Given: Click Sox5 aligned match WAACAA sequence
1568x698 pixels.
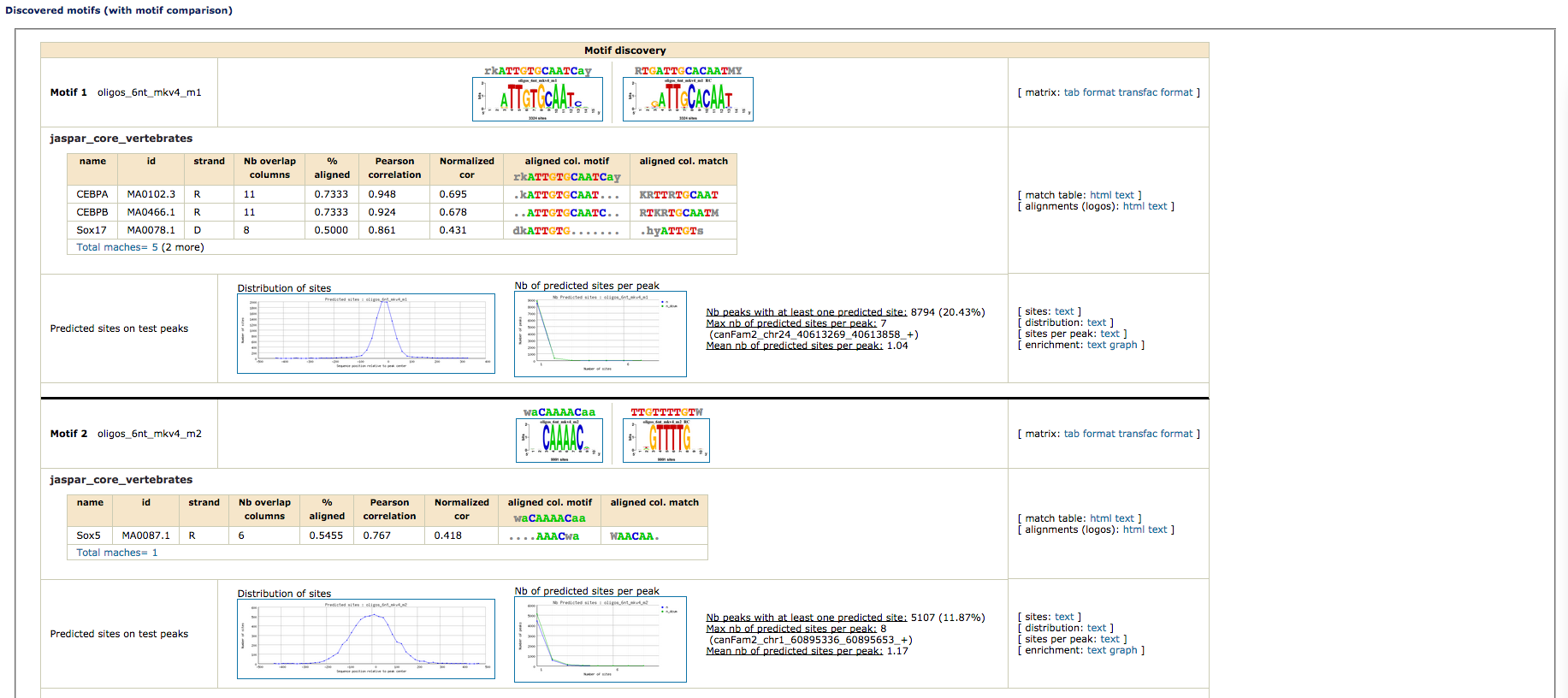Looking at the screenshot, I should tap(634, 536).
